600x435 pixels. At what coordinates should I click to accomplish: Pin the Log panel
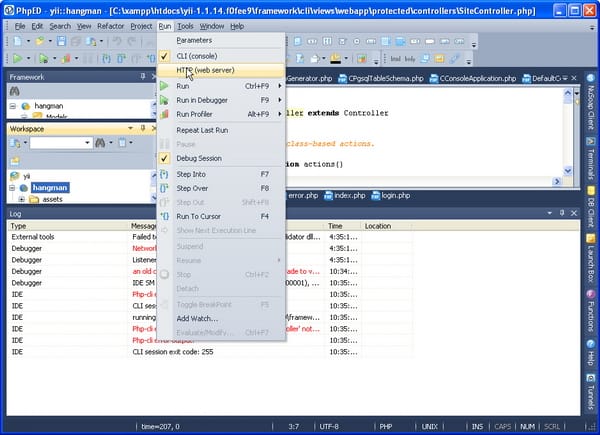point(561,213)
